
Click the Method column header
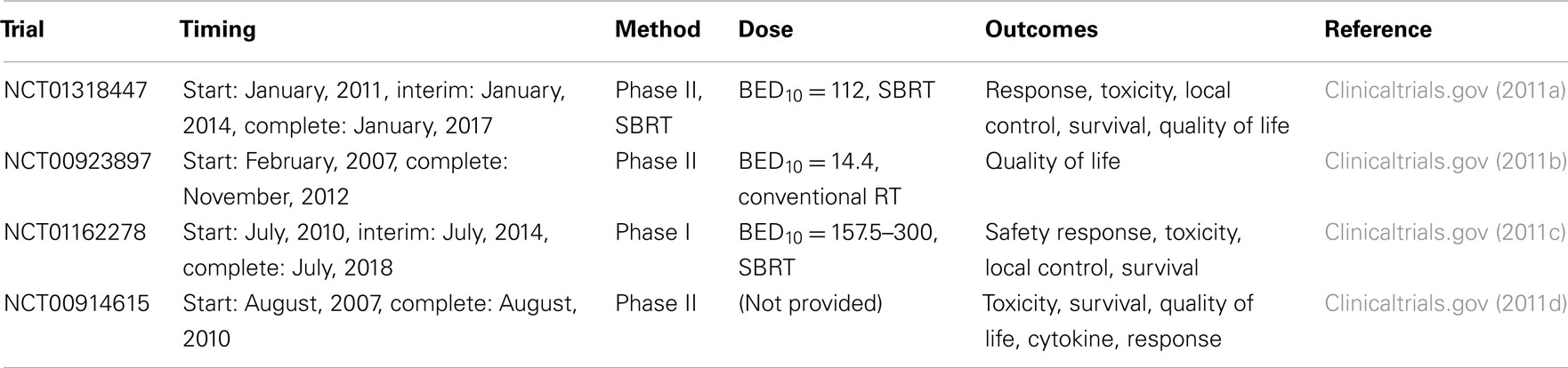point(658,29)
